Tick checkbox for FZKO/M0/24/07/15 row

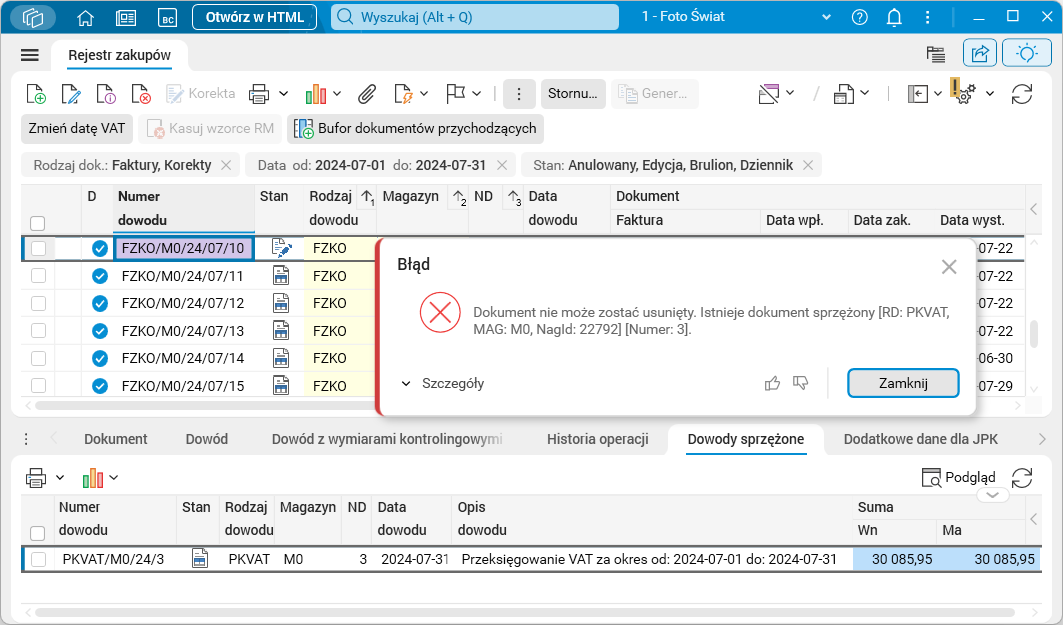tap(39, 386)
